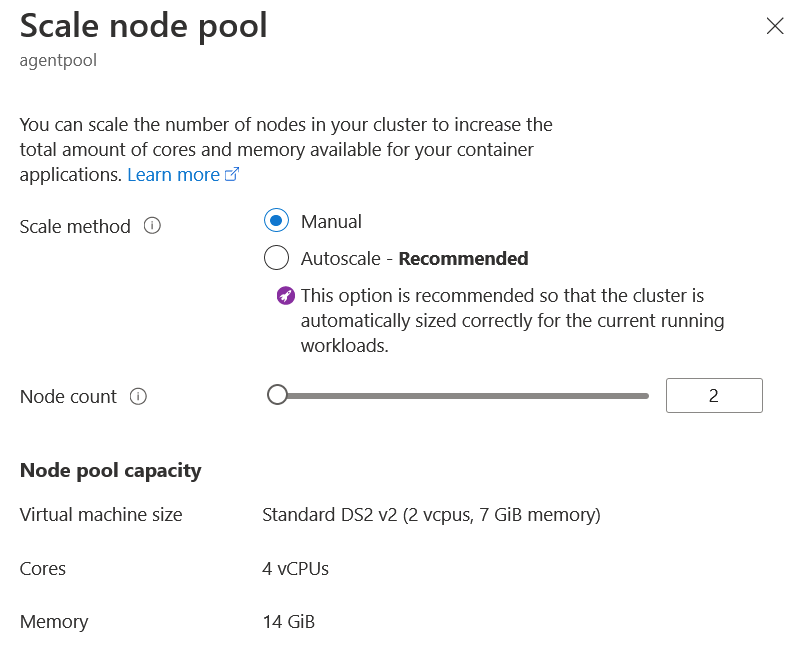Click the Scale node pool title
Viewport: 808px width, 662px height.
coord(144,26)
